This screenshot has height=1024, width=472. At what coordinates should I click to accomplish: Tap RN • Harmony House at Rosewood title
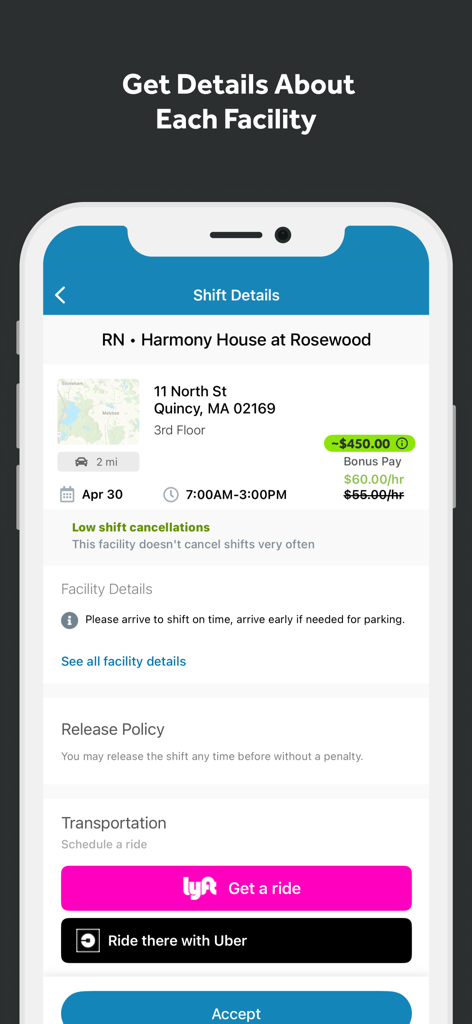point(236,340)
